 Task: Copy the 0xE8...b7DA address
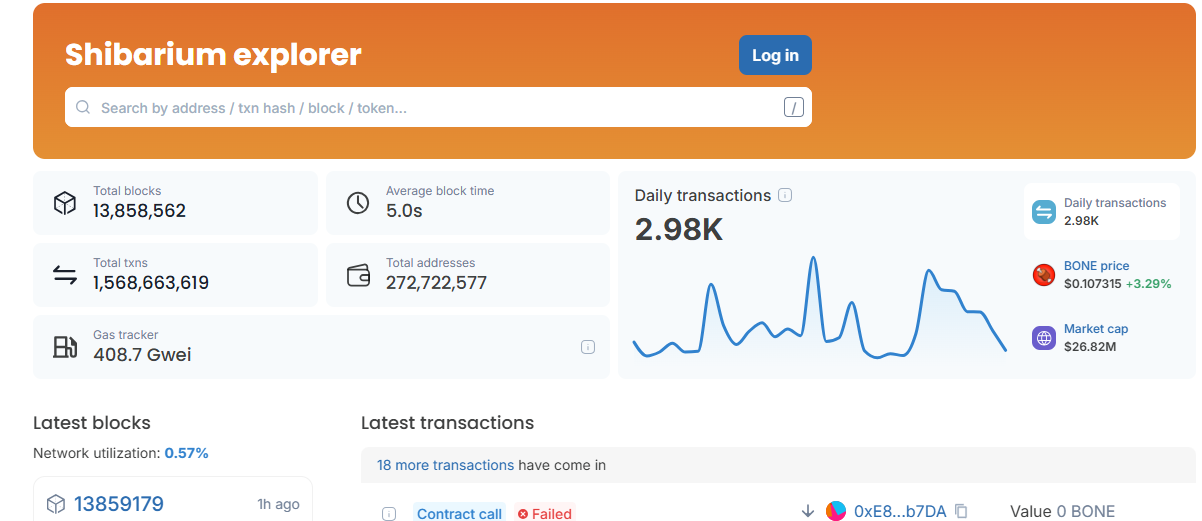[961, 511]
